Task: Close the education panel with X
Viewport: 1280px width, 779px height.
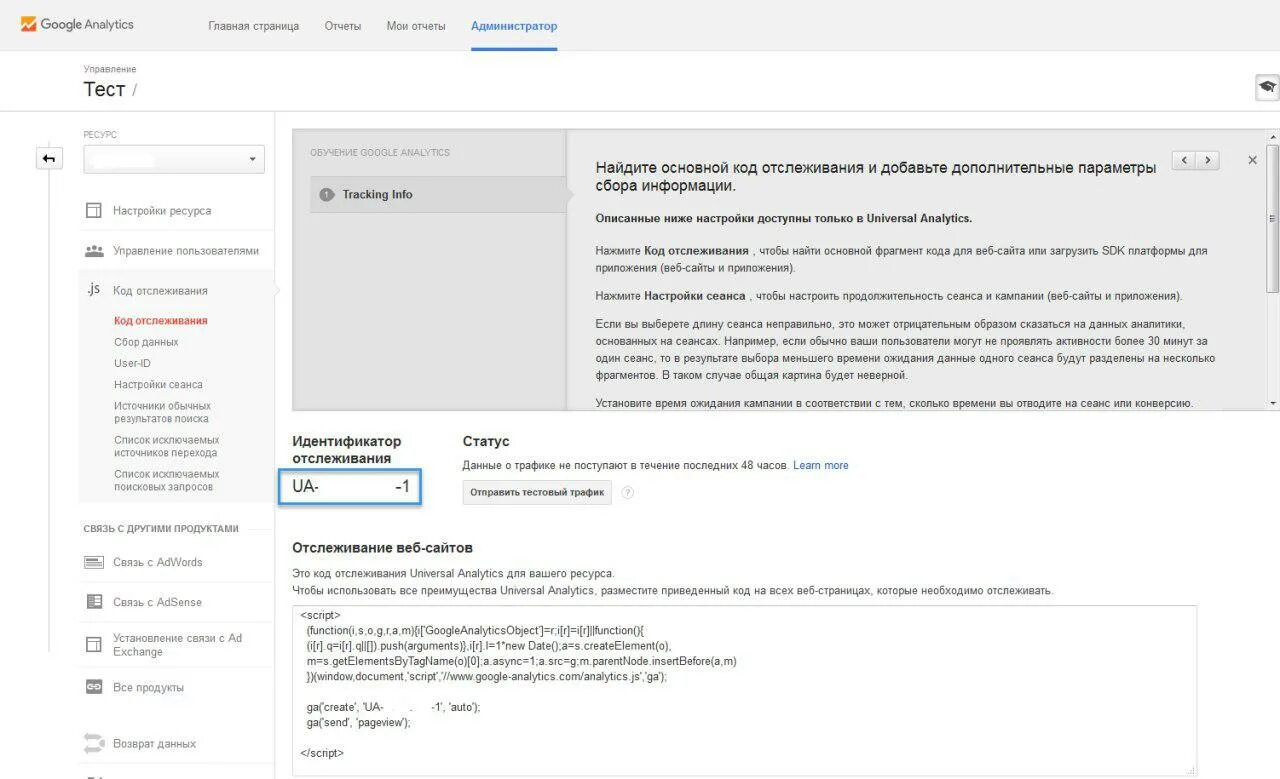Action: 1252,160
